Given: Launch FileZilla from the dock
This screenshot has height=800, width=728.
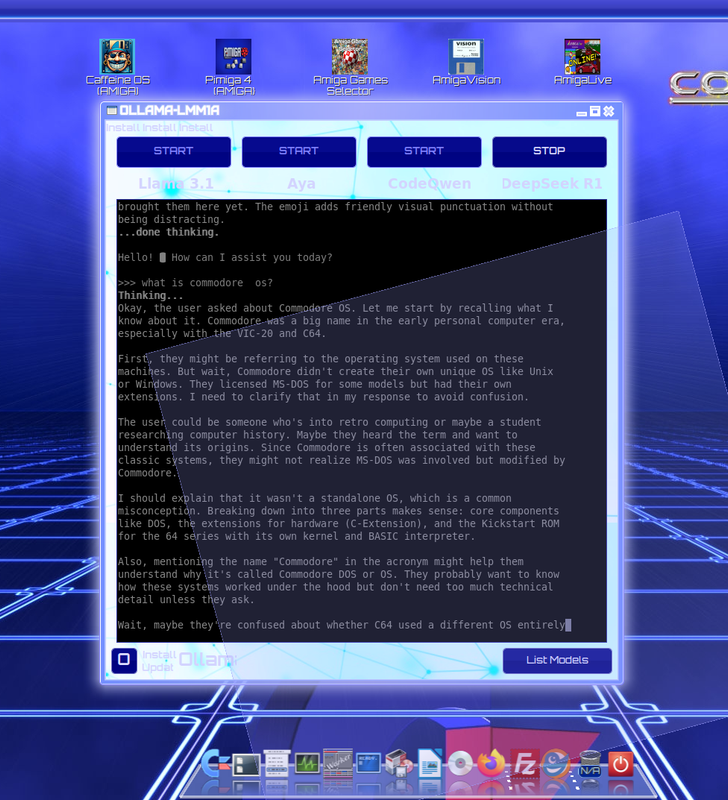Looking at the screenshot, I should click(x=525, y=764).
